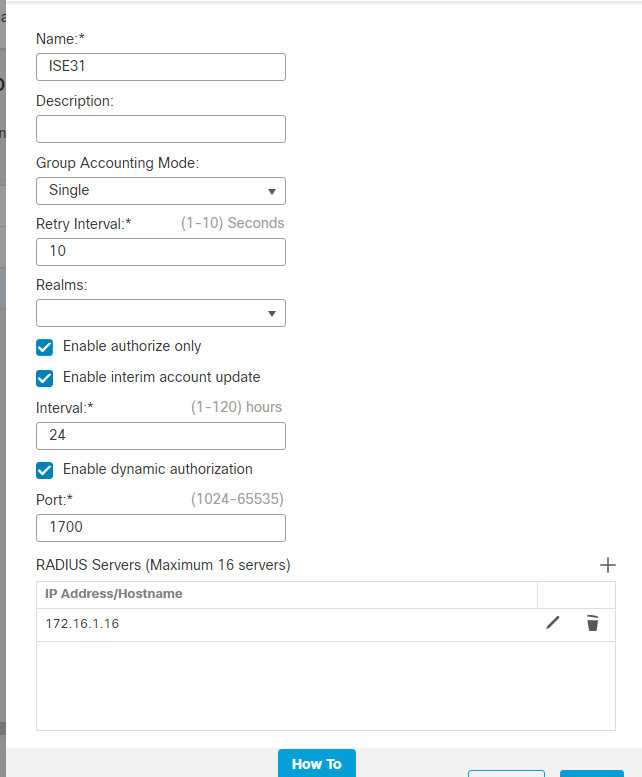Click into the Description field
The image size is (642, 777).
click(161, 129)
